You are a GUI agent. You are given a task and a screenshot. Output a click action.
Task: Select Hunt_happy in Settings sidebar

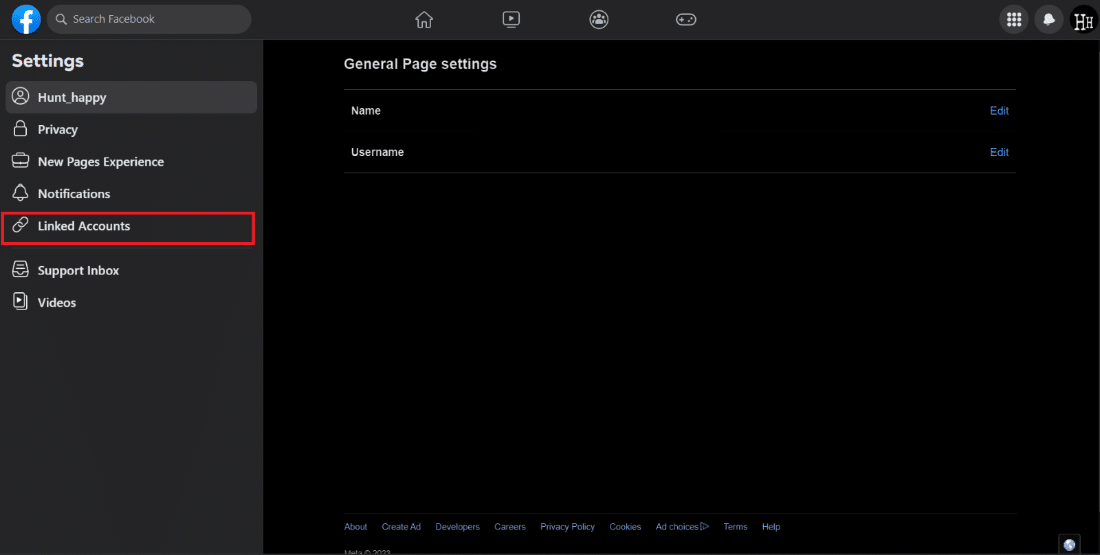coord(131,98)
